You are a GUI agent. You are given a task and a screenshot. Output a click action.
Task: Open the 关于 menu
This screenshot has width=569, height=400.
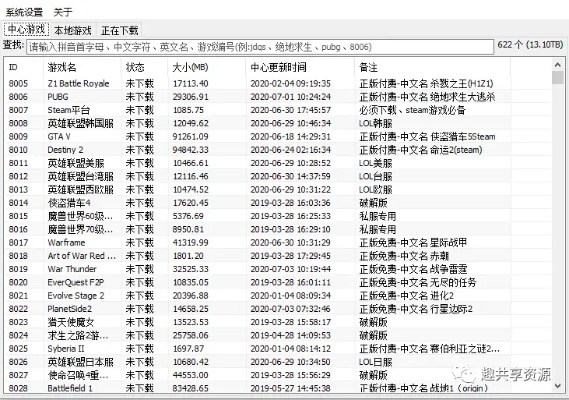(x=63, y=12)
